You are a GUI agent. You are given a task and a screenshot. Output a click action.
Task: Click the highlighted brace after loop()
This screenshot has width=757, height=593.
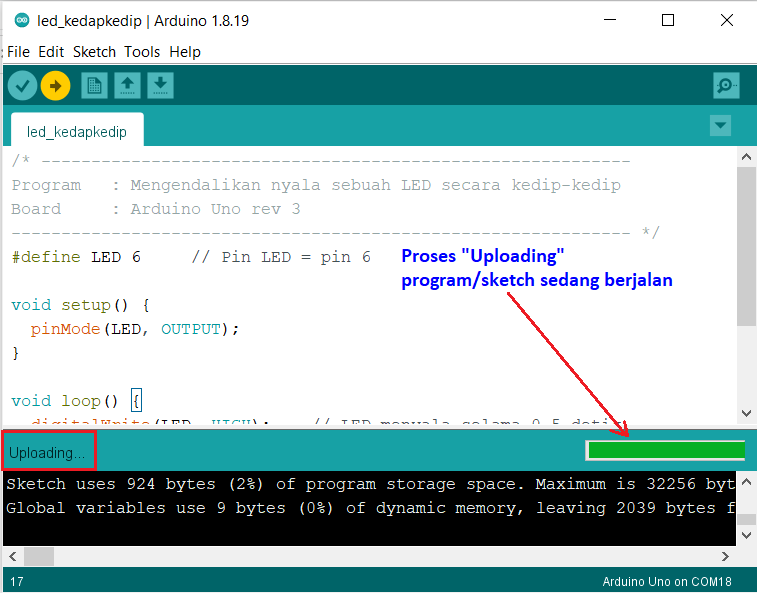[x=137, y=400]
